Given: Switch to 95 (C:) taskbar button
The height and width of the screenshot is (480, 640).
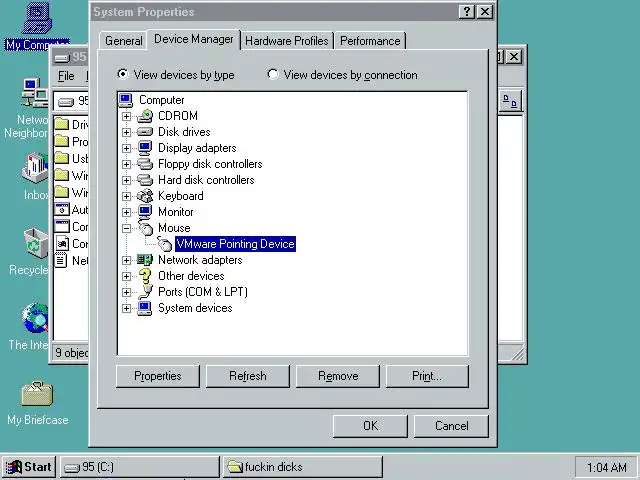Looking at the screenshot, I should [x=140, y=467].
